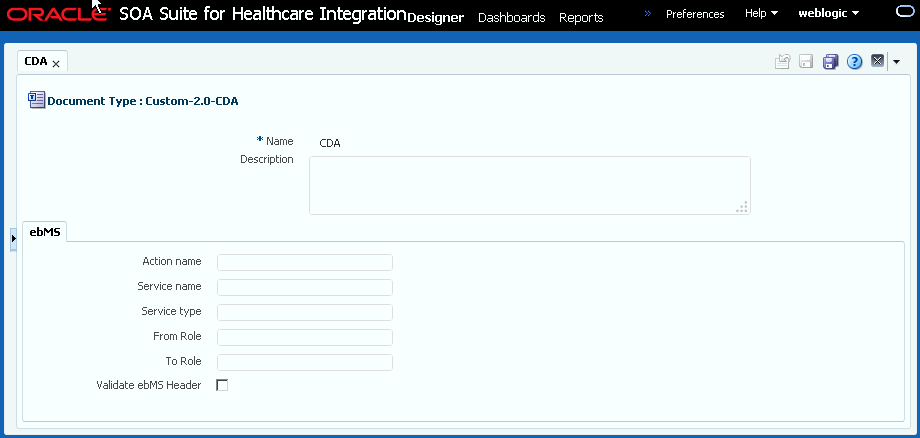Open the Dashboards page
The width and height of the screenshot is (920, 438).
tap(512, 18)
